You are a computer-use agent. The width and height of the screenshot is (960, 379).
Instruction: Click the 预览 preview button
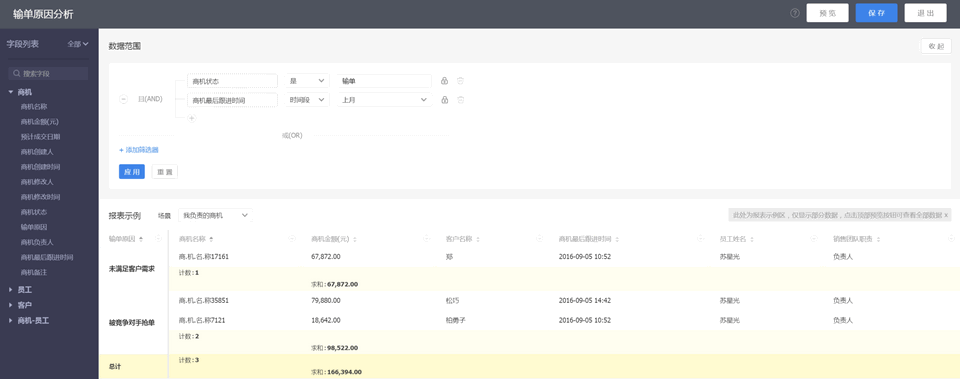pyautogui.click(x=827, y=13)
